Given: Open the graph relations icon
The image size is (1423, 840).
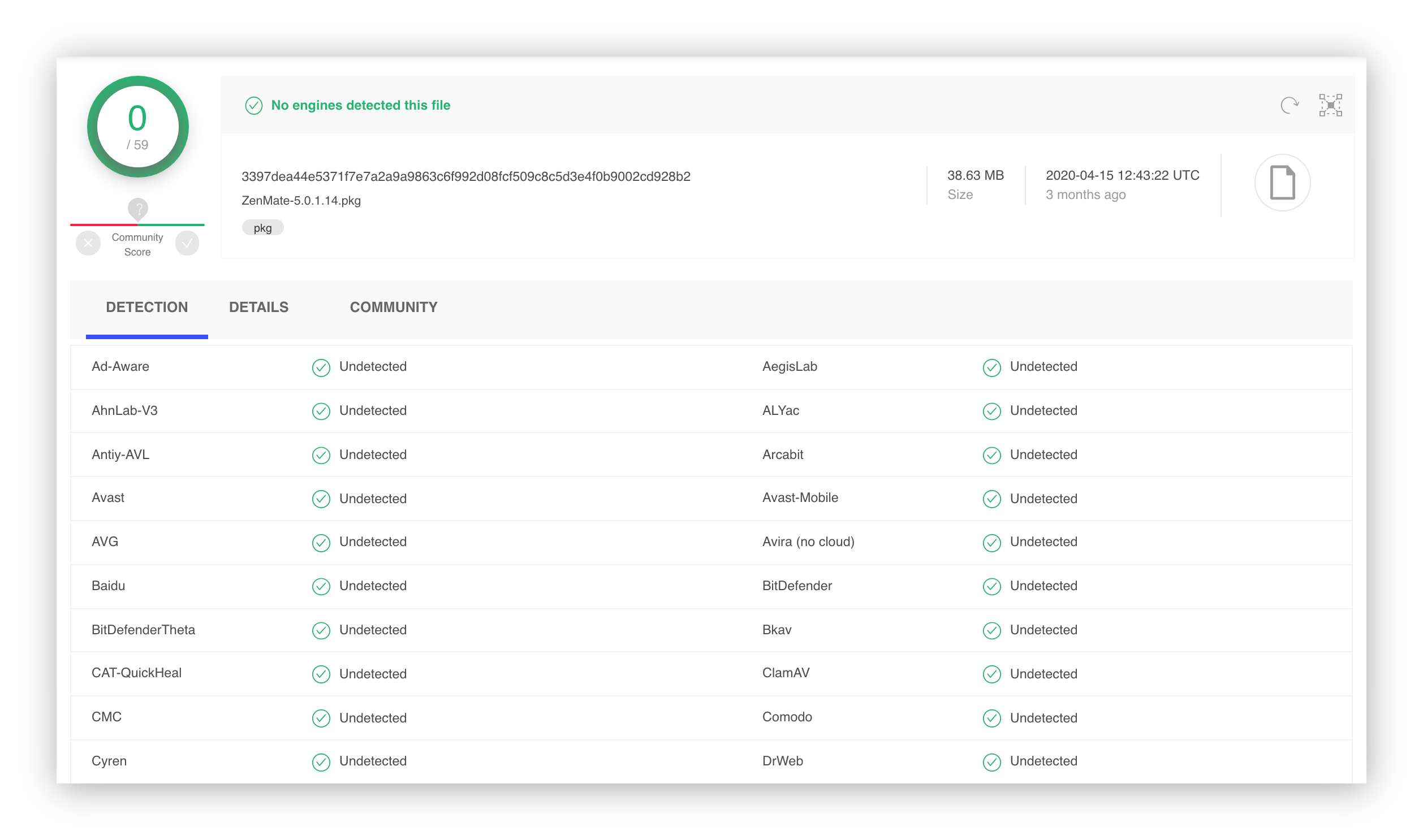Looking at the screenshot, I should click(x=1330, y=105).
